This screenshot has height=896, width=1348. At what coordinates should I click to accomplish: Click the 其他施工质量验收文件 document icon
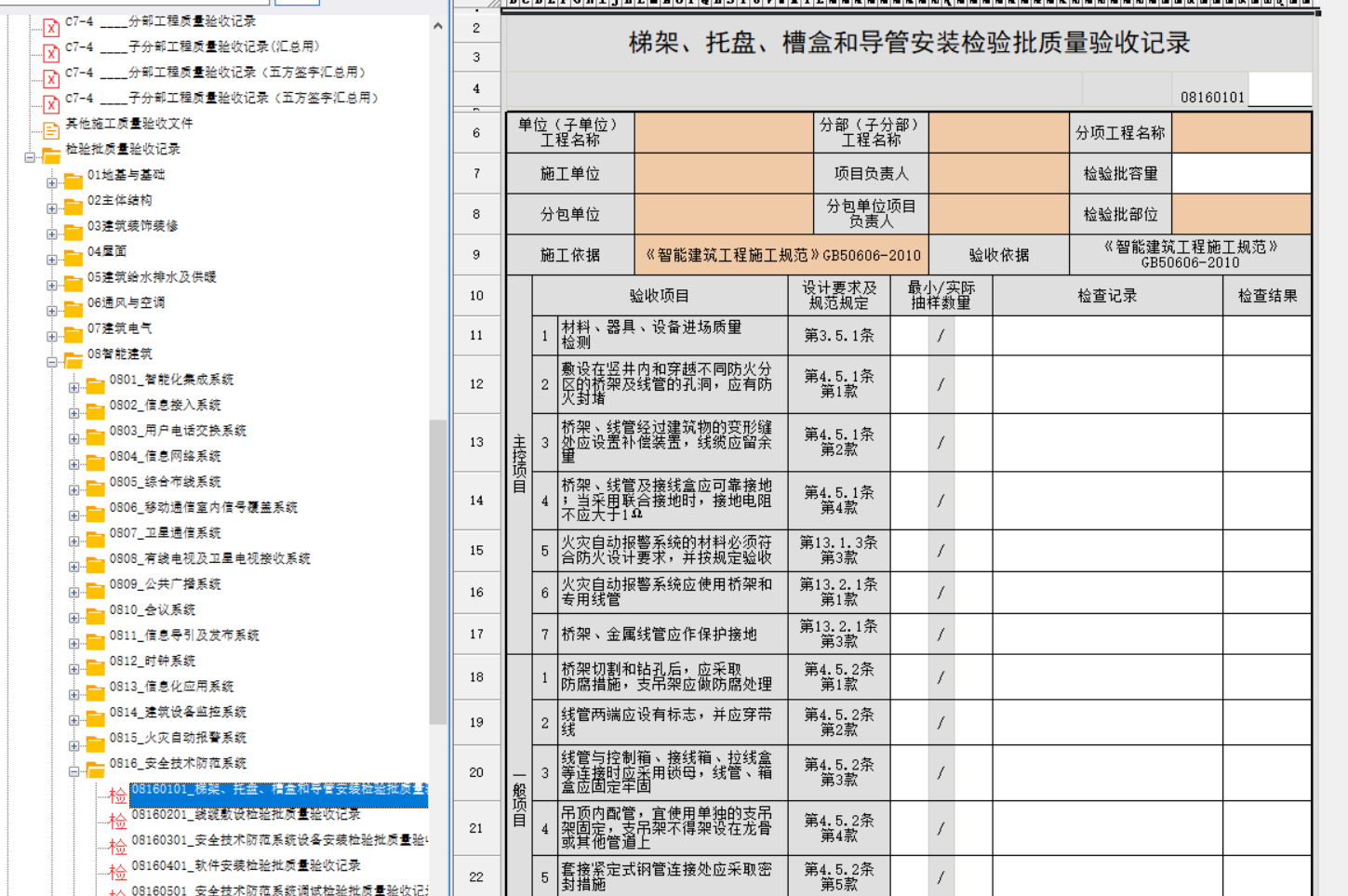(51, 130)
